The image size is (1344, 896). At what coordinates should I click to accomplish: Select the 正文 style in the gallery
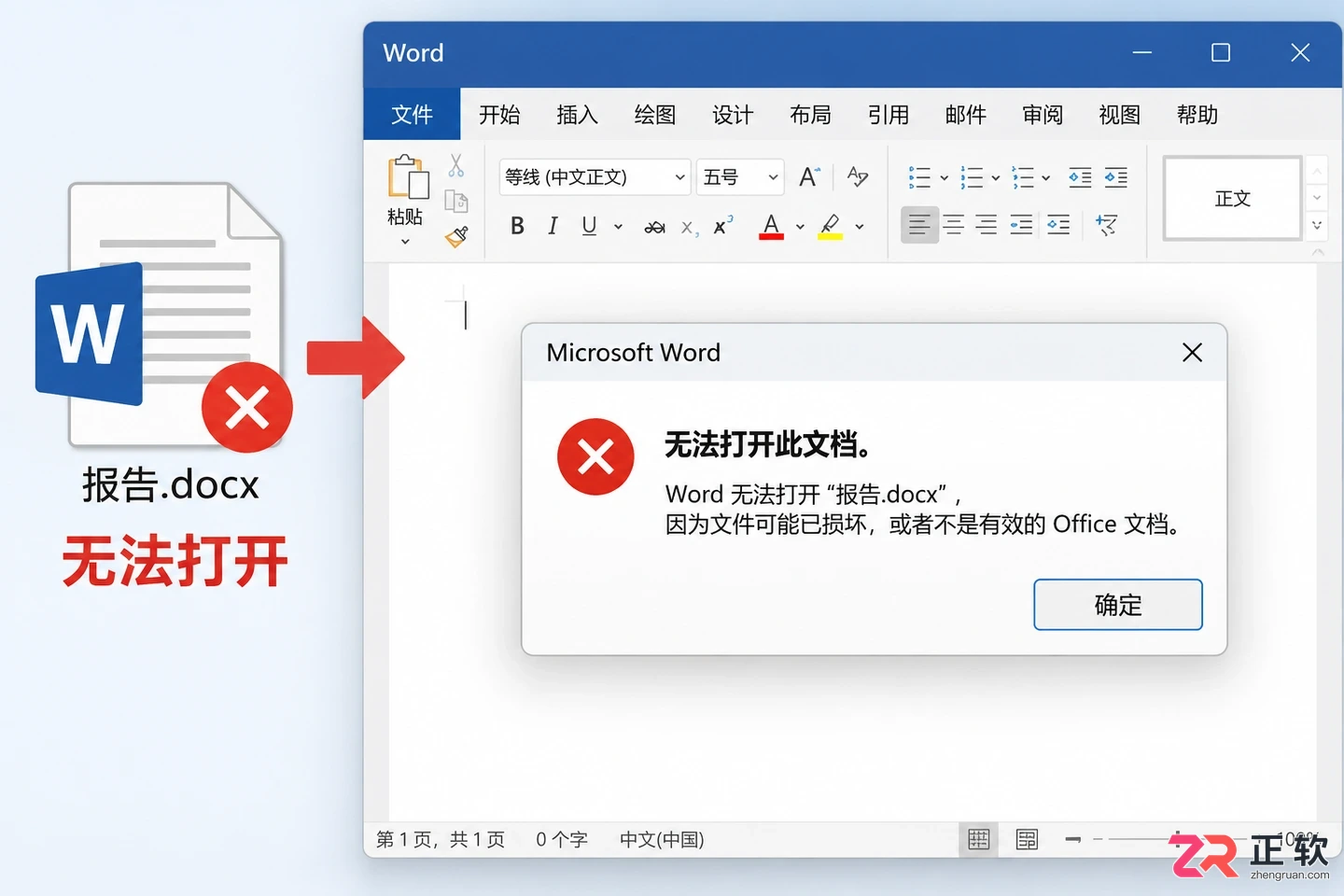pos(1232,198)
